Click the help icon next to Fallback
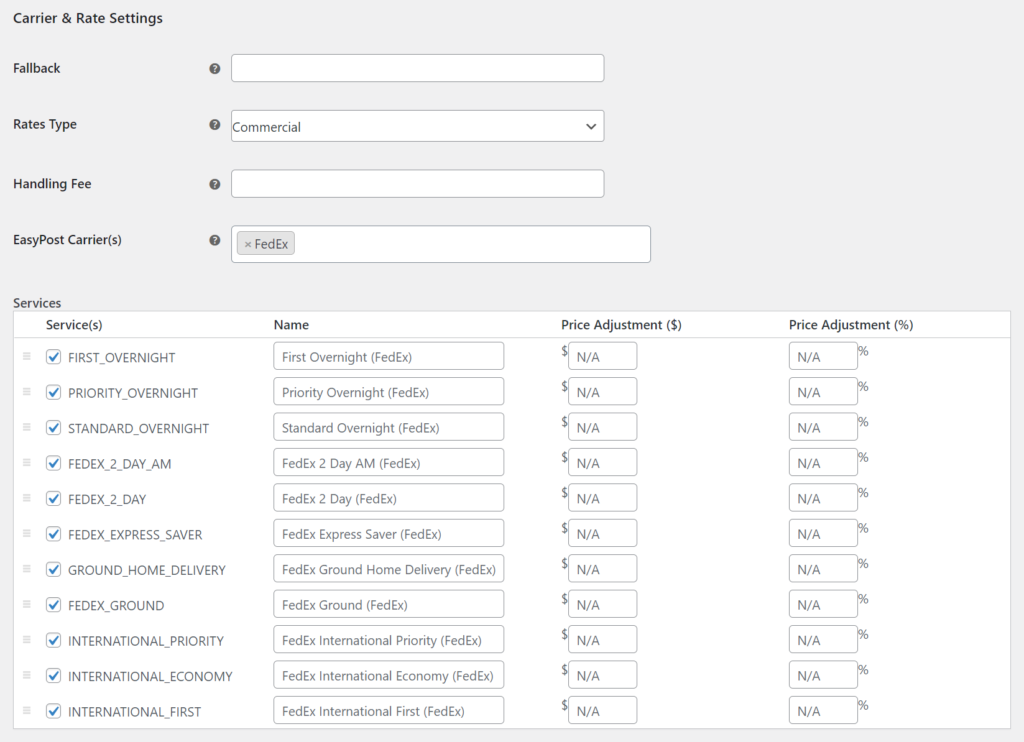This screenshot has width=1024, height=742. (x=214, y=69)
